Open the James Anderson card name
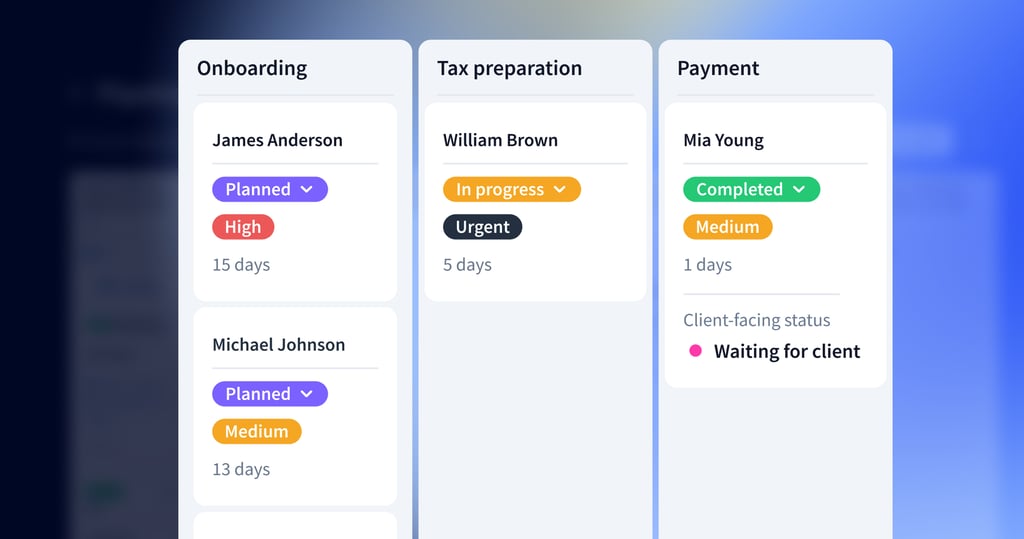 click(x=277, y=140)
